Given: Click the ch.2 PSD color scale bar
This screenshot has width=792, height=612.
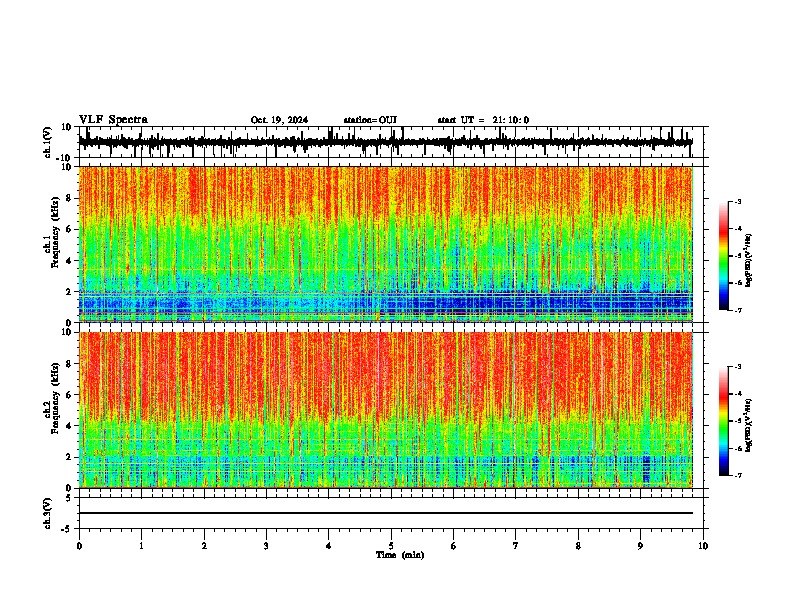Looking at the screenshot, I should point(723,421).
